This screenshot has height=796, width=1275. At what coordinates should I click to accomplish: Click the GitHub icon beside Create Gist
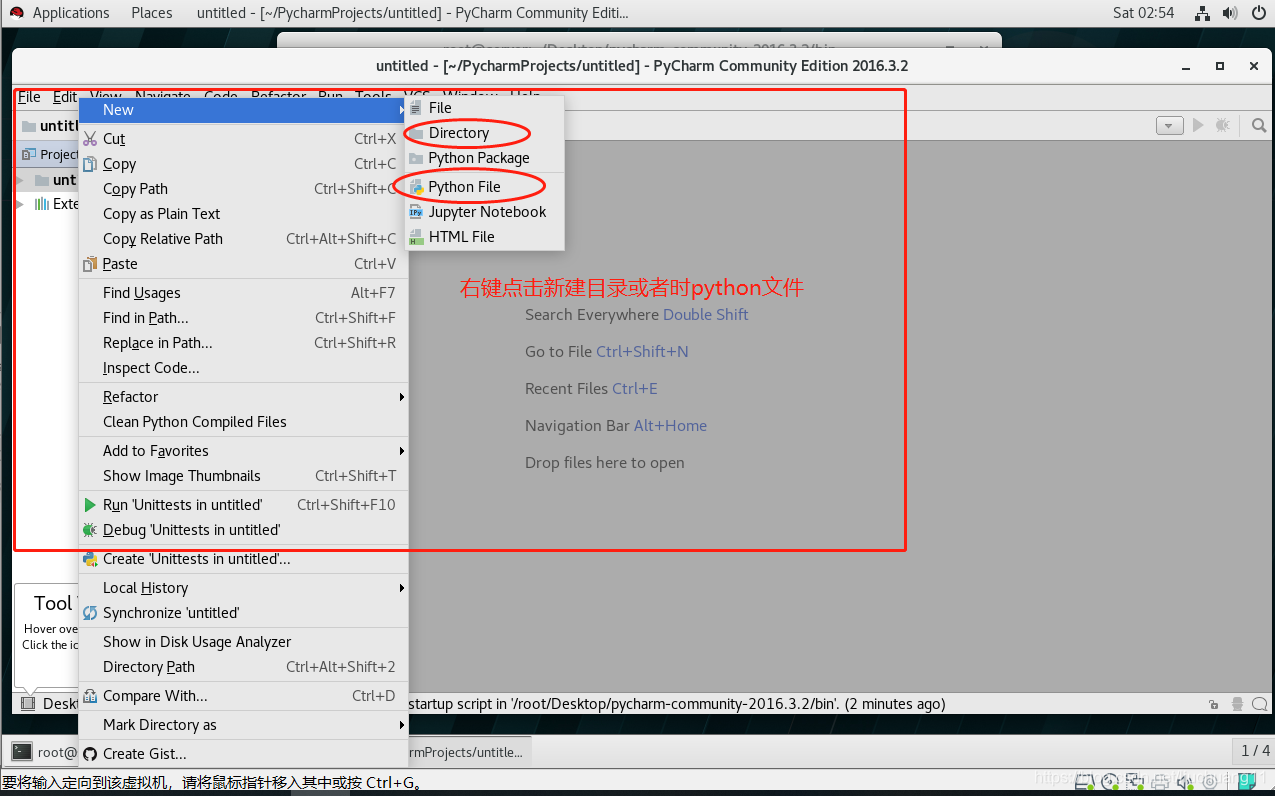click(x=90, y=754)
